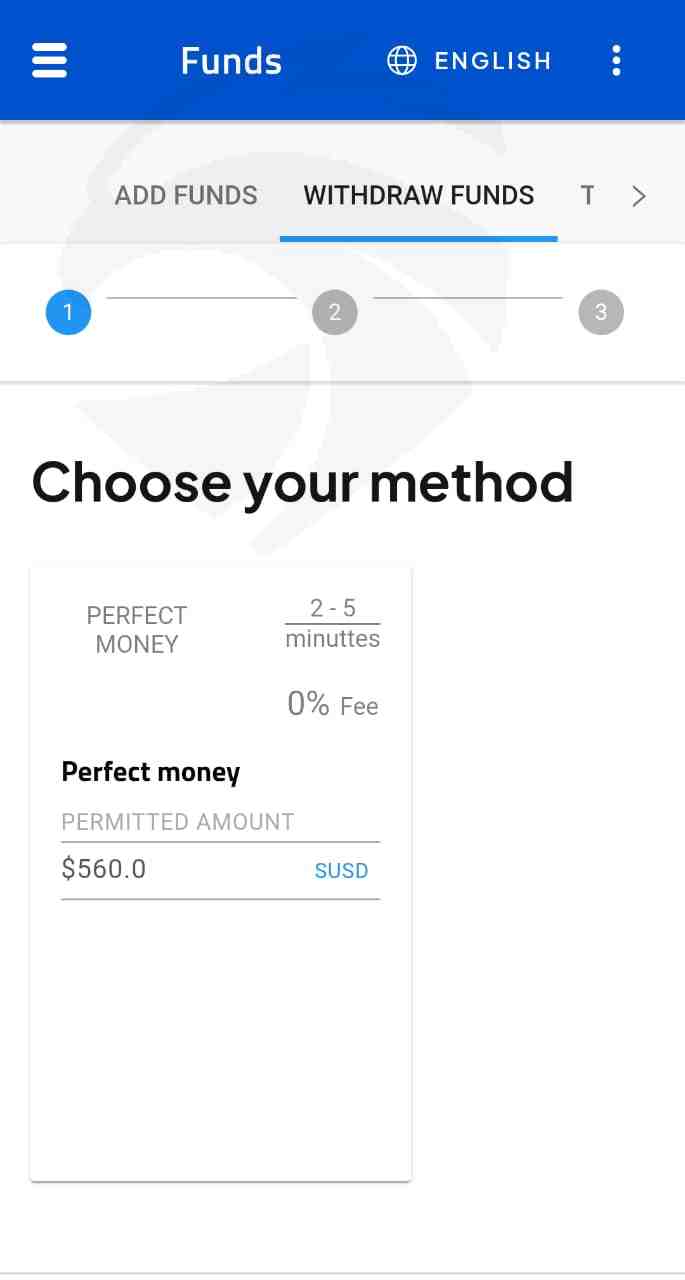685x1280 pixels.
Task: Click the Funds page title
Action: pyautogui.click(x=231, y=61)
